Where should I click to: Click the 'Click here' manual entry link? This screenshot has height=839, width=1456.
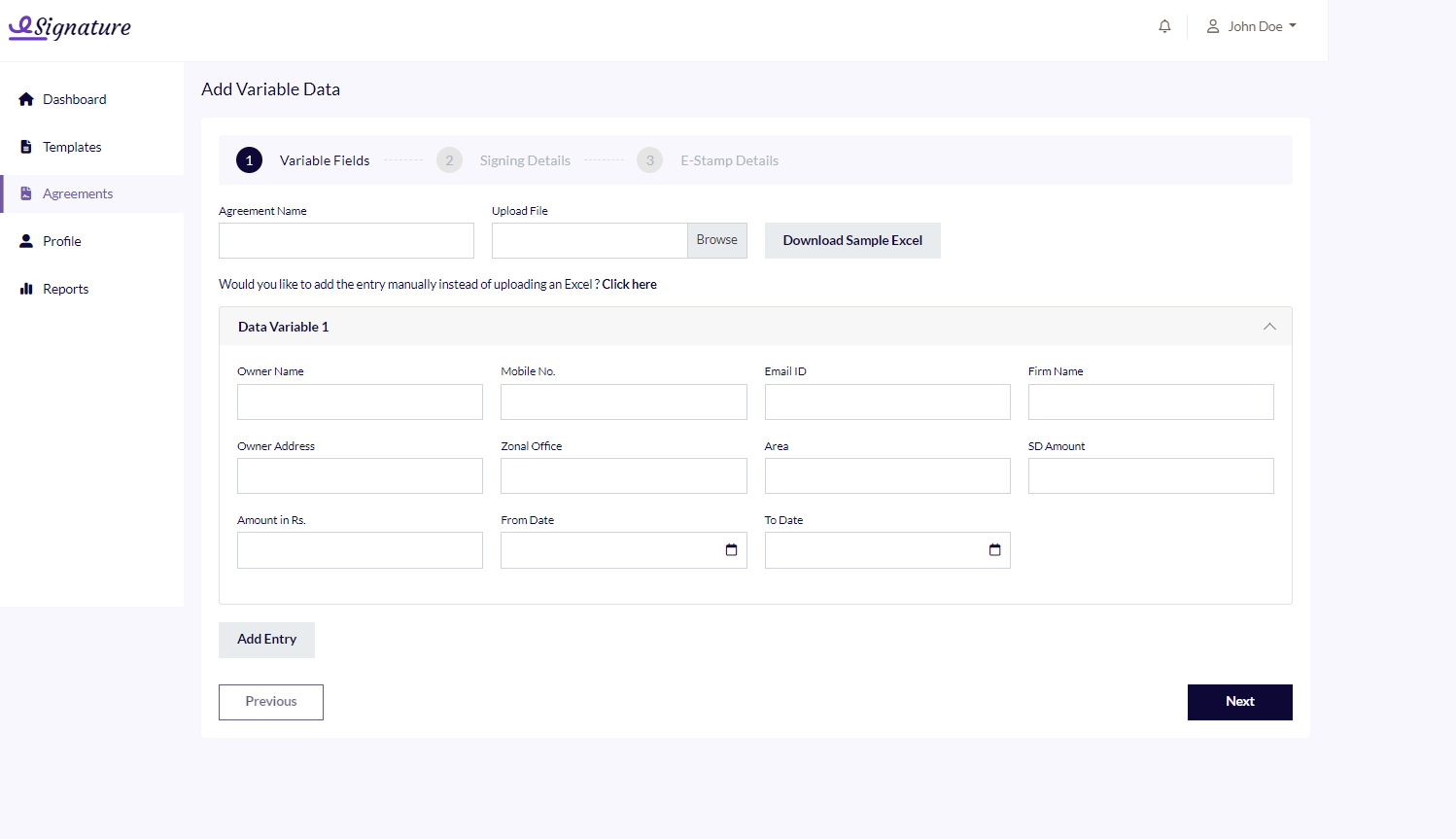point(629,285)
